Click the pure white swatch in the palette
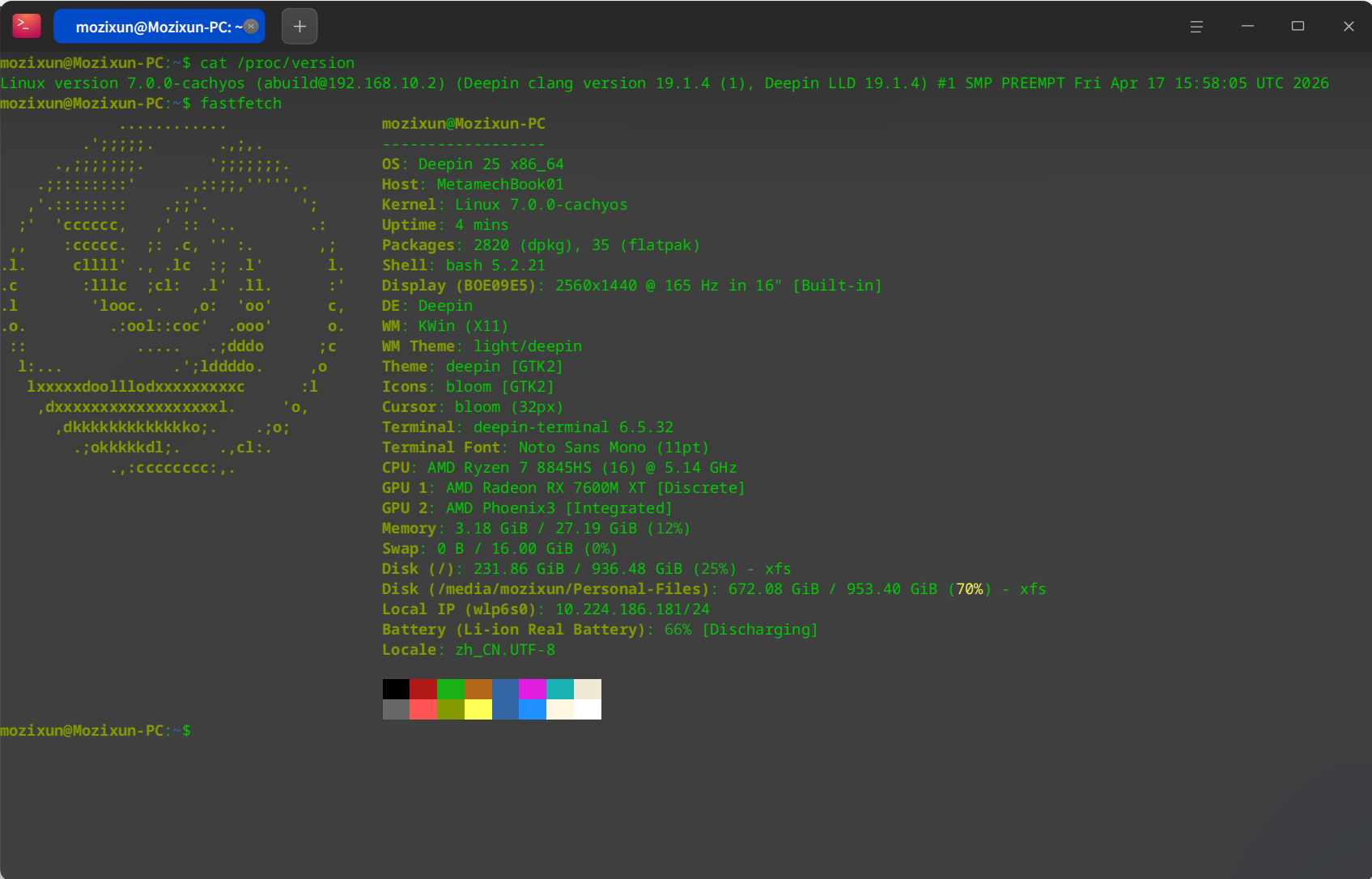Image resolution: width=1372 pixels, height=879 pixels. coord(588,709)
